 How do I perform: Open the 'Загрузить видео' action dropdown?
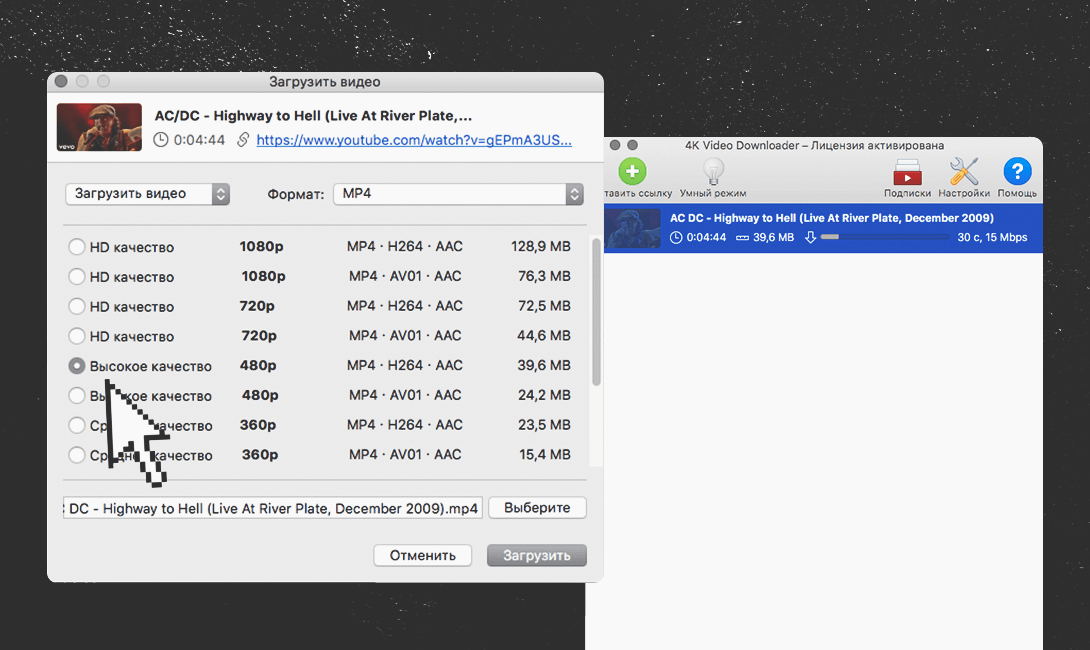pyautogui.click(x=147, y=194)
